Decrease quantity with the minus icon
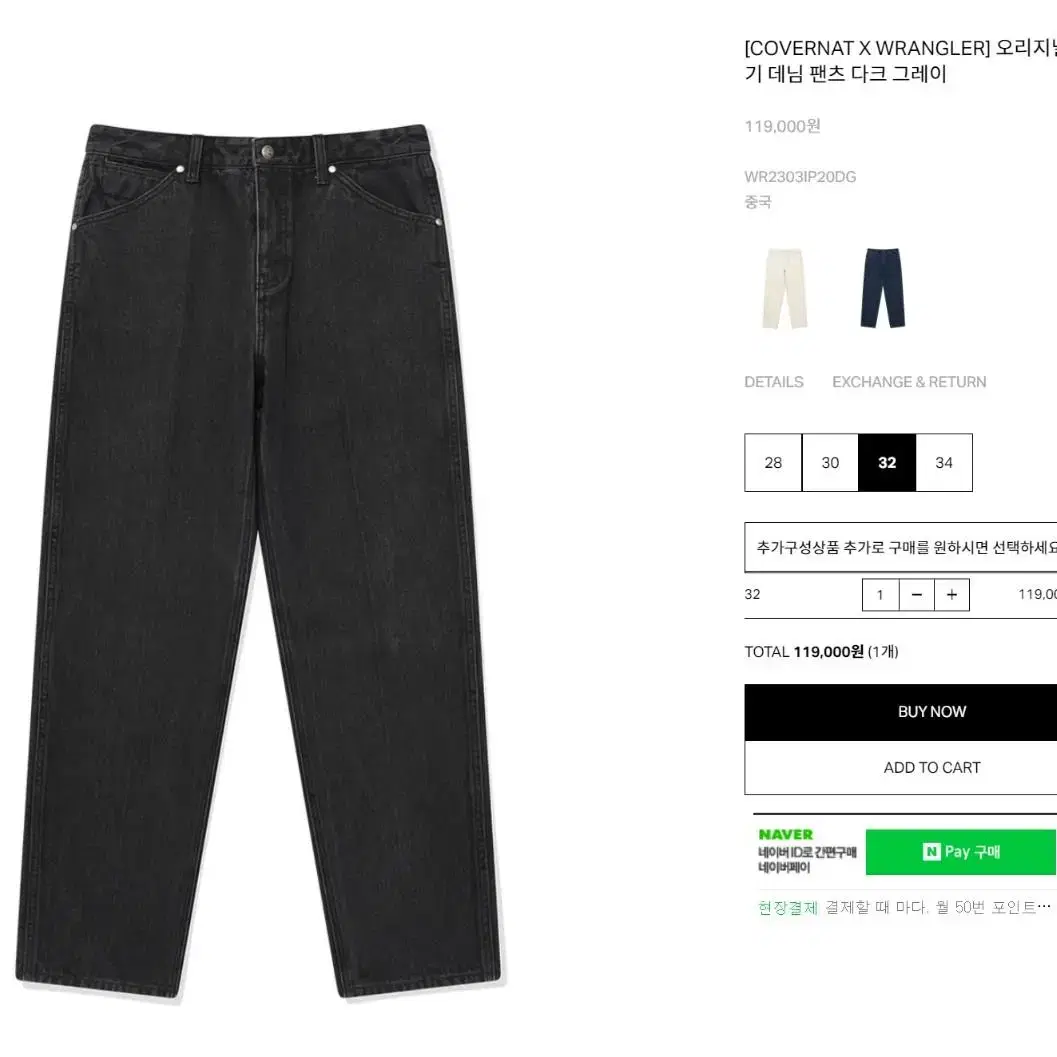Image resolution: width=1057 pixels, height=1057 pixels. point(917,595)
